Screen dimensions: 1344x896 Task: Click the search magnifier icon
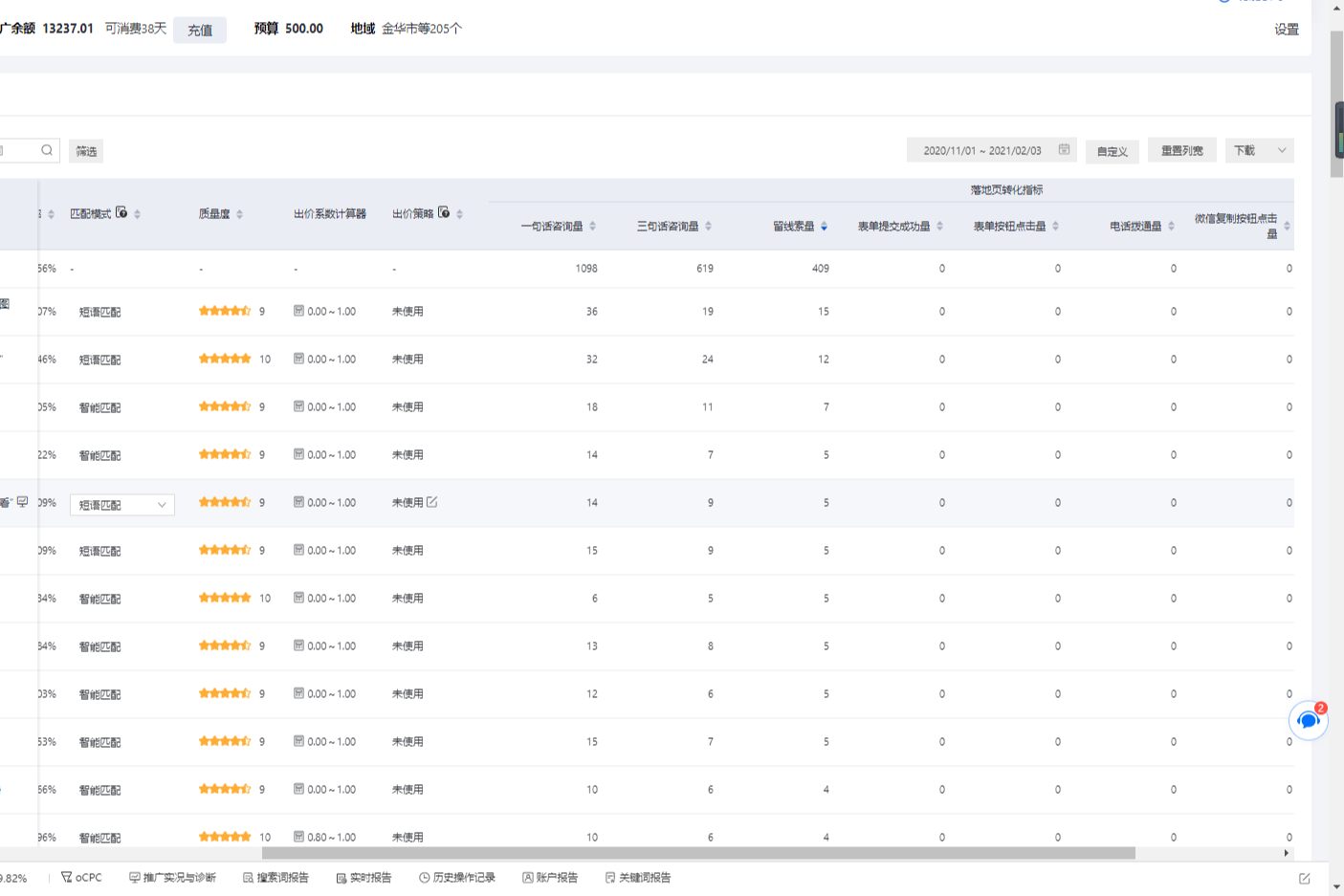pos(46,150)
